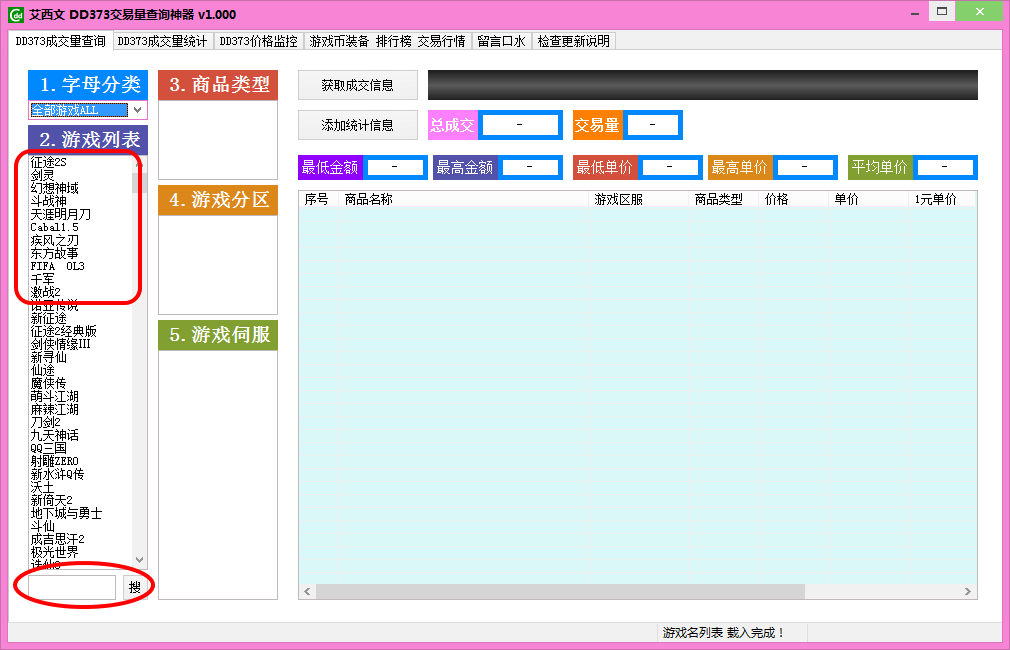Sort by 序号 column header
This screenshot has width=1010, height=650.
[x=316, y=200]
